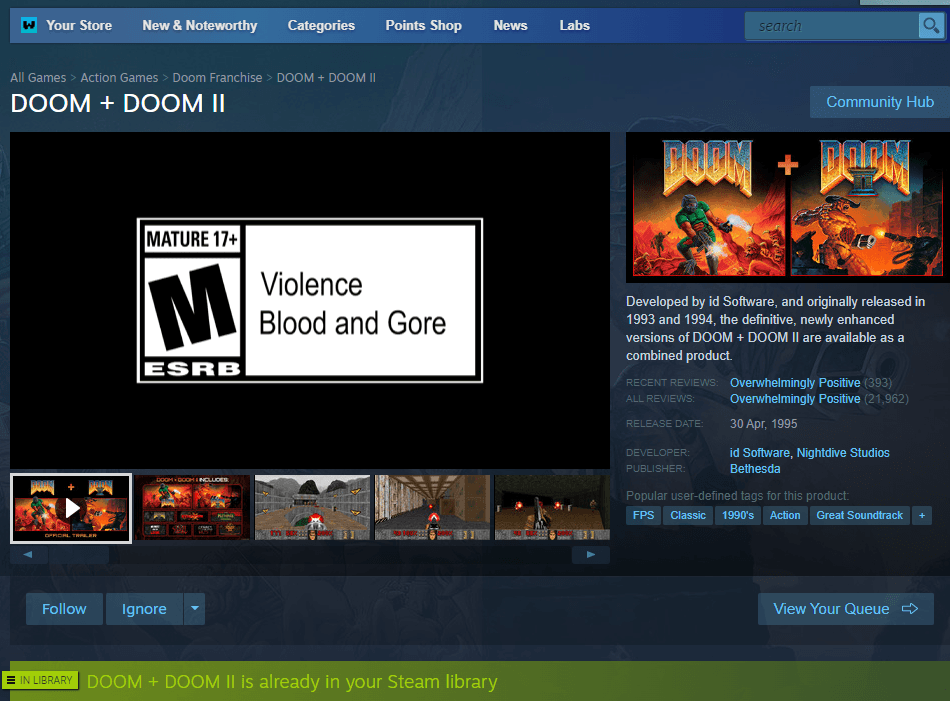Open Ignore options dropdown arrow
Image resolution: width=950 pixels, height=701 pixels.
coord(194,609)
